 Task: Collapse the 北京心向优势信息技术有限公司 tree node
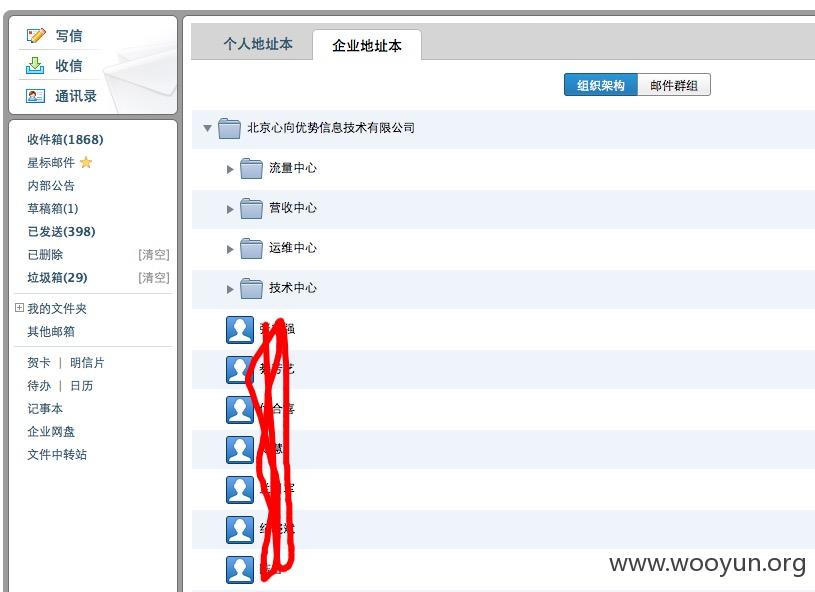(207, 128)
